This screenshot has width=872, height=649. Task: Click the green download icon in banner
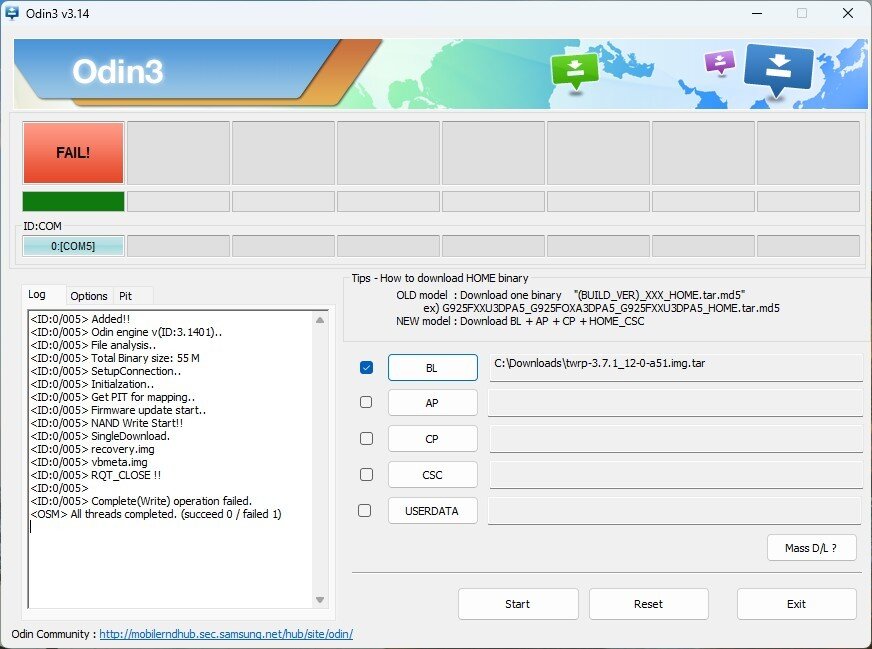click(575, 70)
